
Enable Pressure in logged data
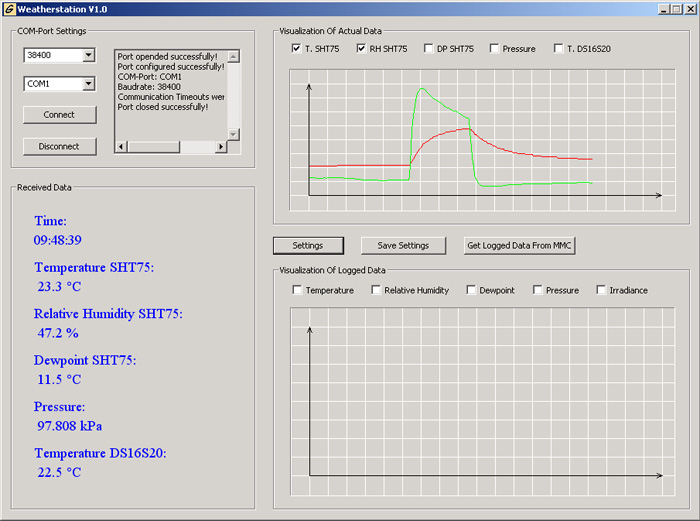coord(537,290)
